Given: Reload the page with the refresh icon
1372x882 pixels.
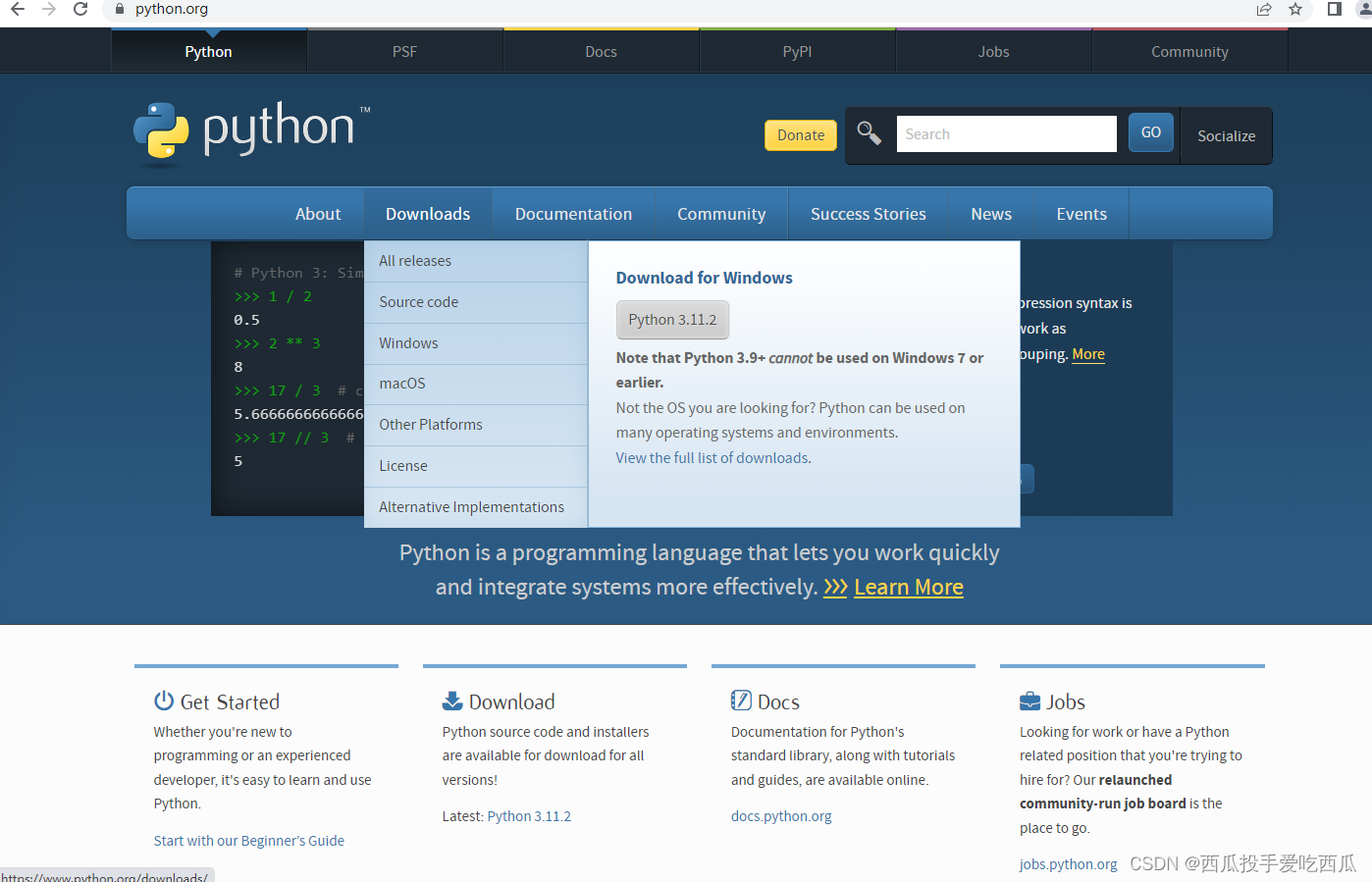Looking at the screenshot, I should point(80,9).
